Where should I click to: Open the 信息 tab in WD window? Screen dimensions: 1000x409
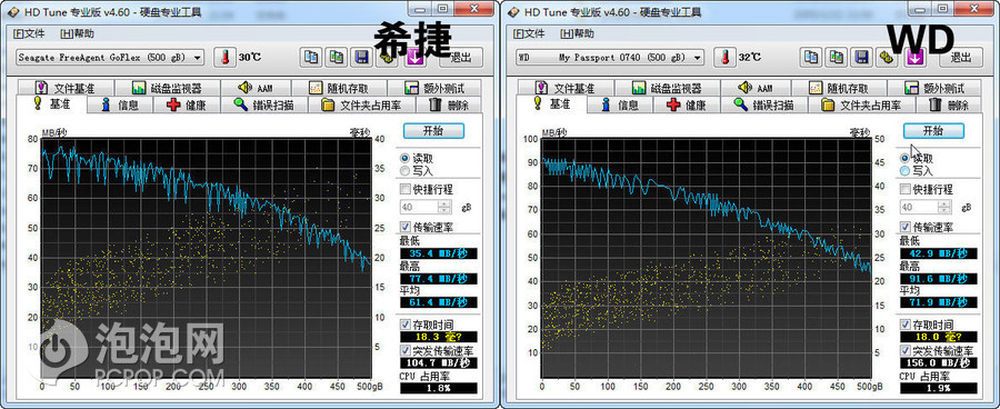(620, 105)
